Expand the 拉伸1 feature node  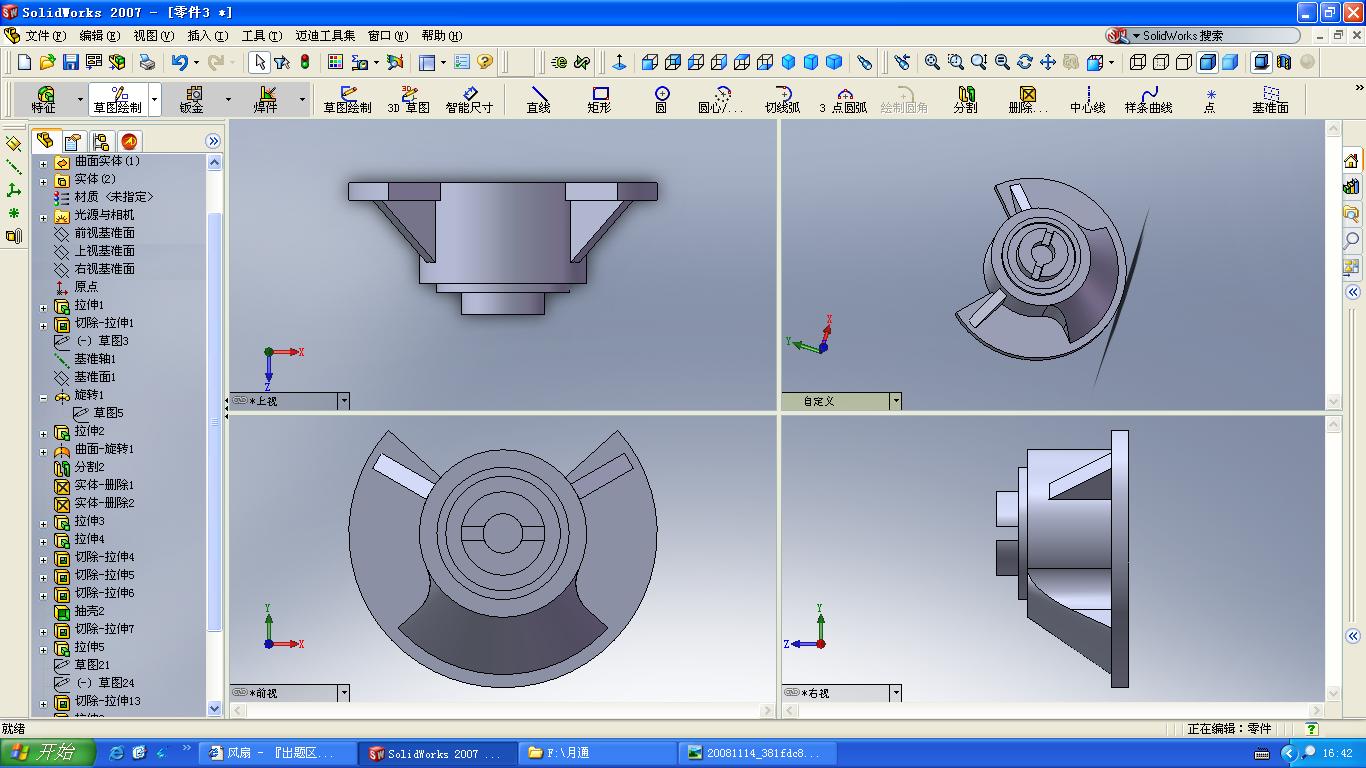coord(43,306)
